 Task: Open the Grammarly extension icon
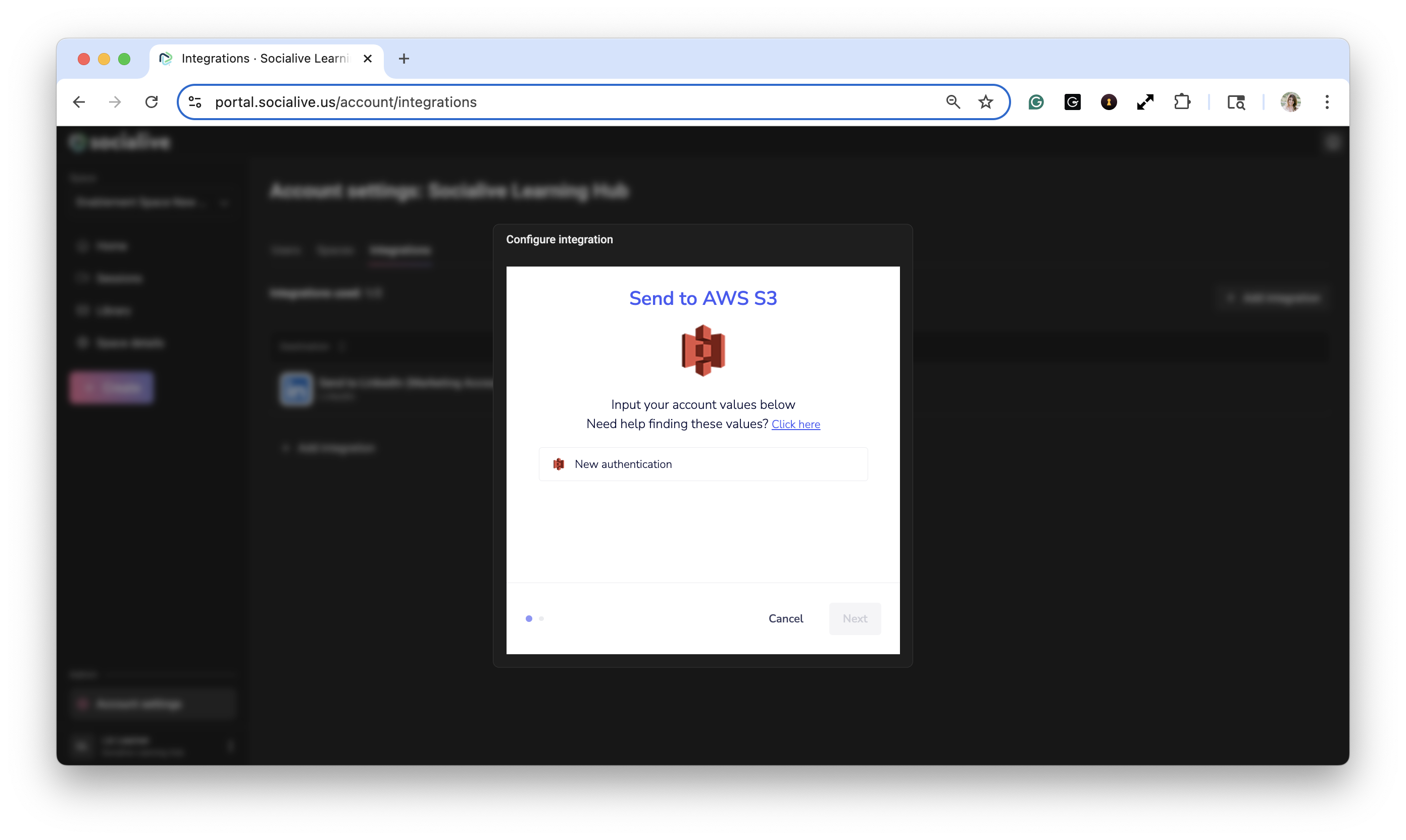(1036, 102)
